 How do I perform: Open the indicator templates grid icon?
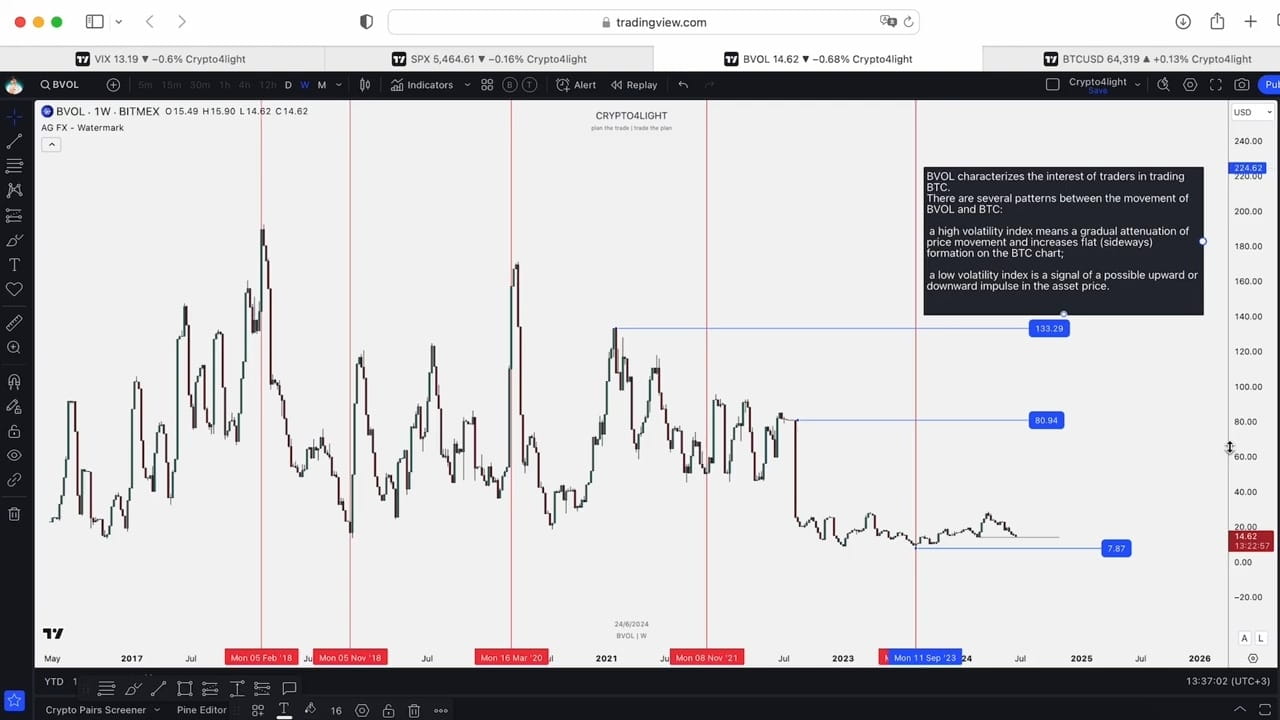pos(487,85)
